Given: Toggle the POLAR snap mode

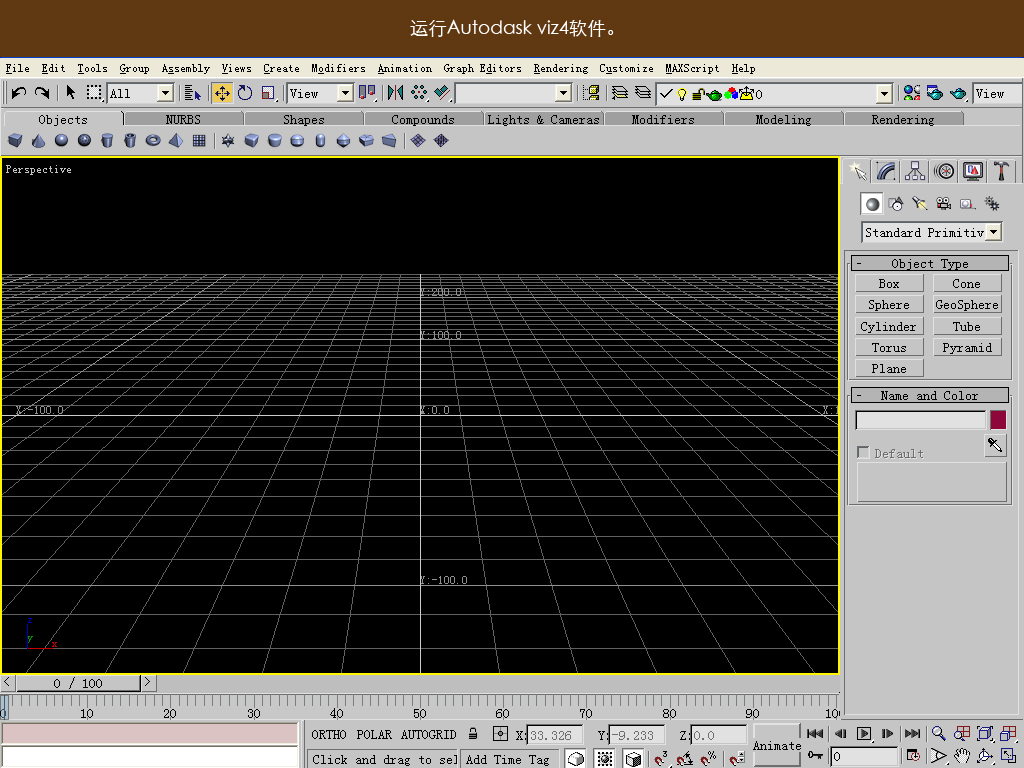Looking at the screenshot, I should point(374,735).
